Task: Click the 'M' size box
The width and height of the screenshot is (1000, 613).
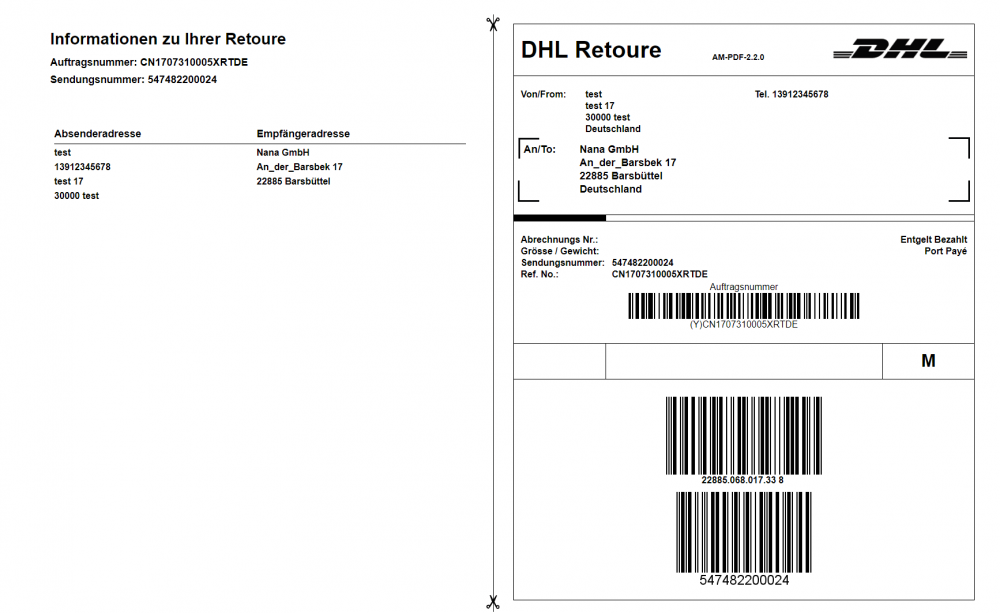Action: point(928,361)
